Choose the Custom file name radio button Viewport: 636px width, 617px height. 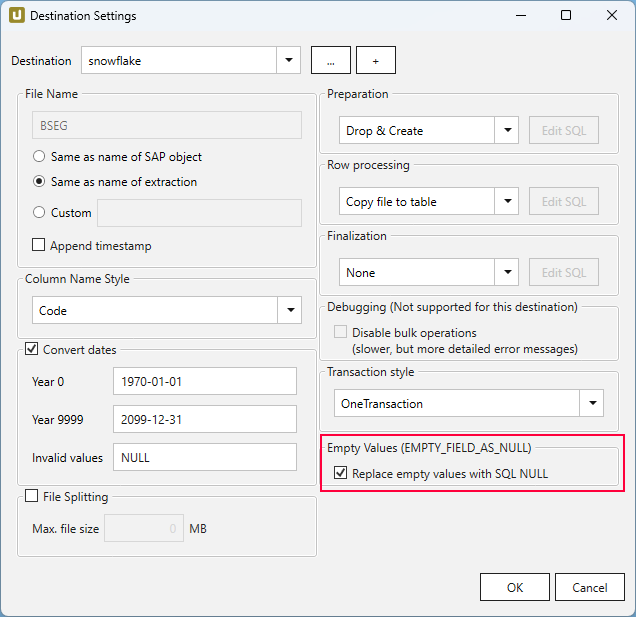pyautogui.click(x=39, y=213)
